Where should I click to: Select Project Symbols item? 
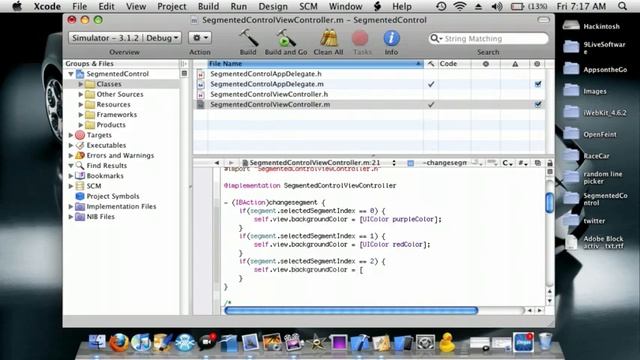pyautogui.click(x=113, y=196)
